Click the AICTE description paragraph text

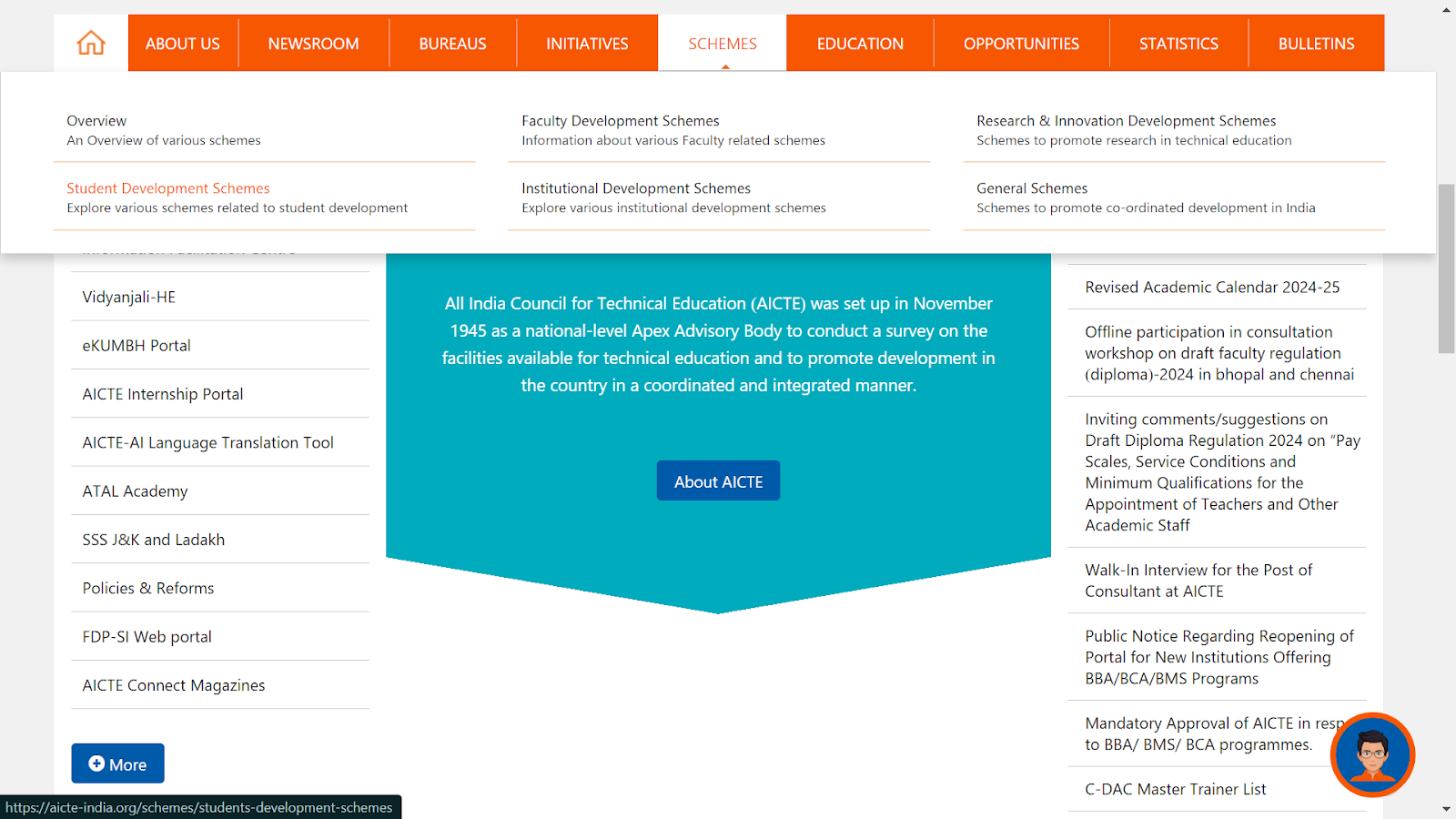coord(718,344)
